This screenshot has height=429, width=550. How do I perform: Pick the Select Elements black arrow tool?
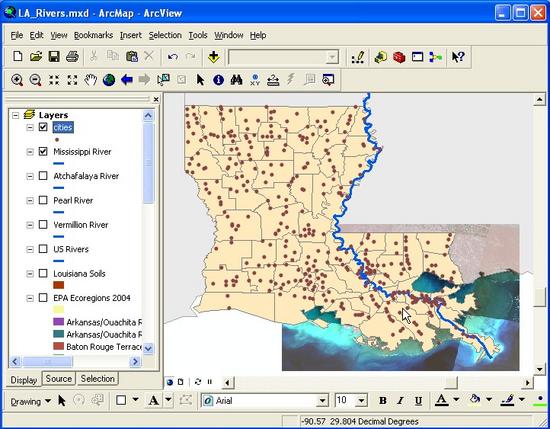[200, 80]
